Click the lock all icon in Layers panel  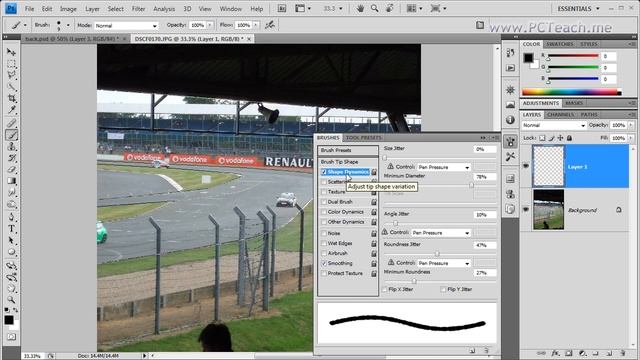[x=569, y=138]
